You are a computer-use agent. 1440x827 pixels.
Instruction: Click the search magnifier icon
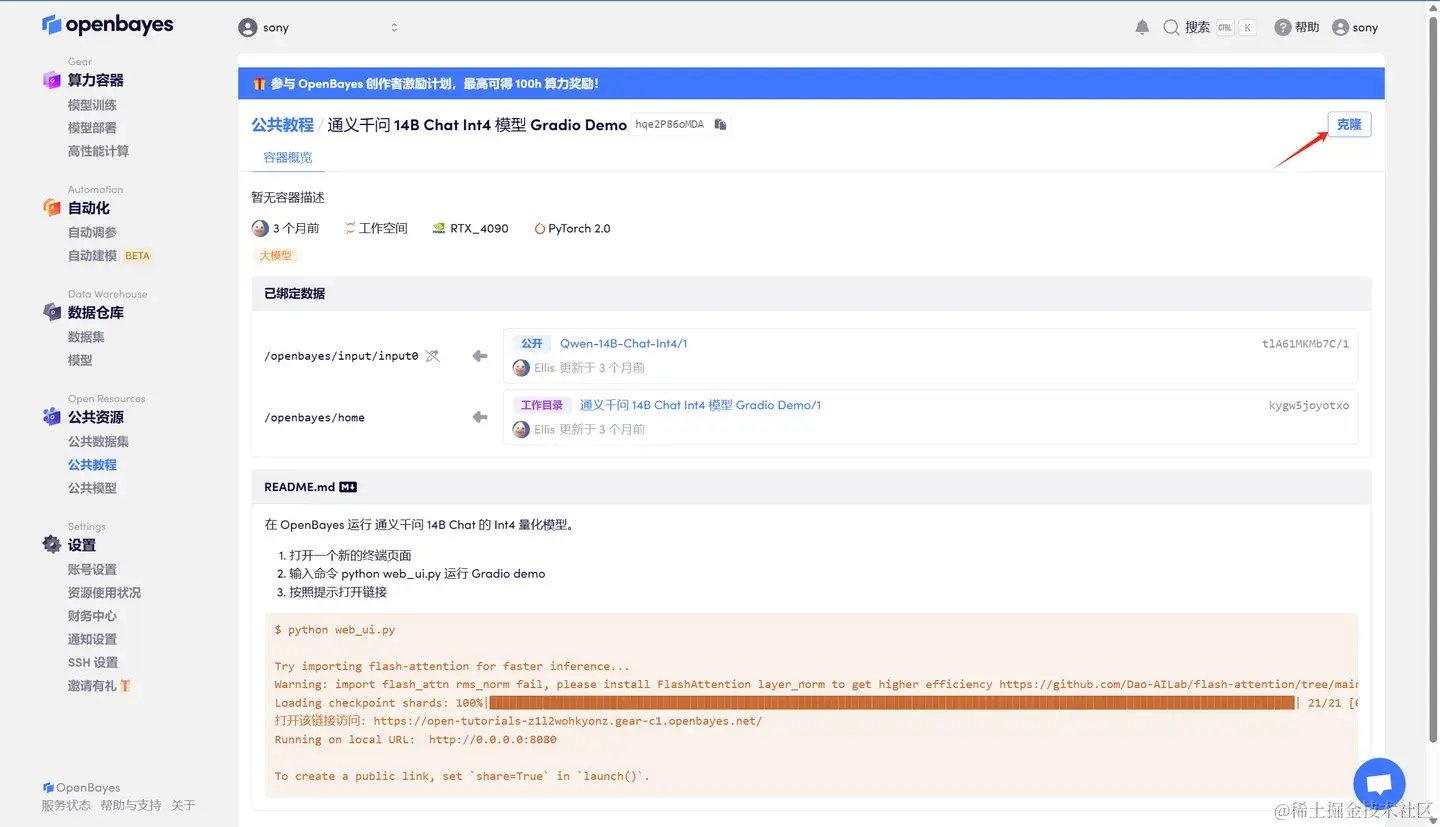point(1171,28)
